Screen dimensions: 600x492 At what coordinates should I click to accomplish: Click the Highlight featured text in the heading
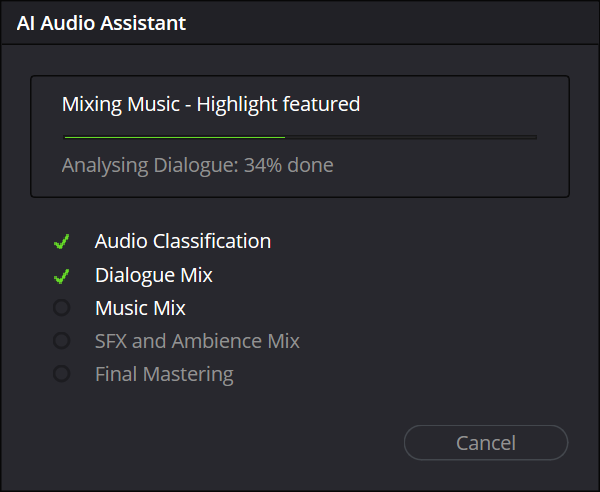tap(278, 104)
